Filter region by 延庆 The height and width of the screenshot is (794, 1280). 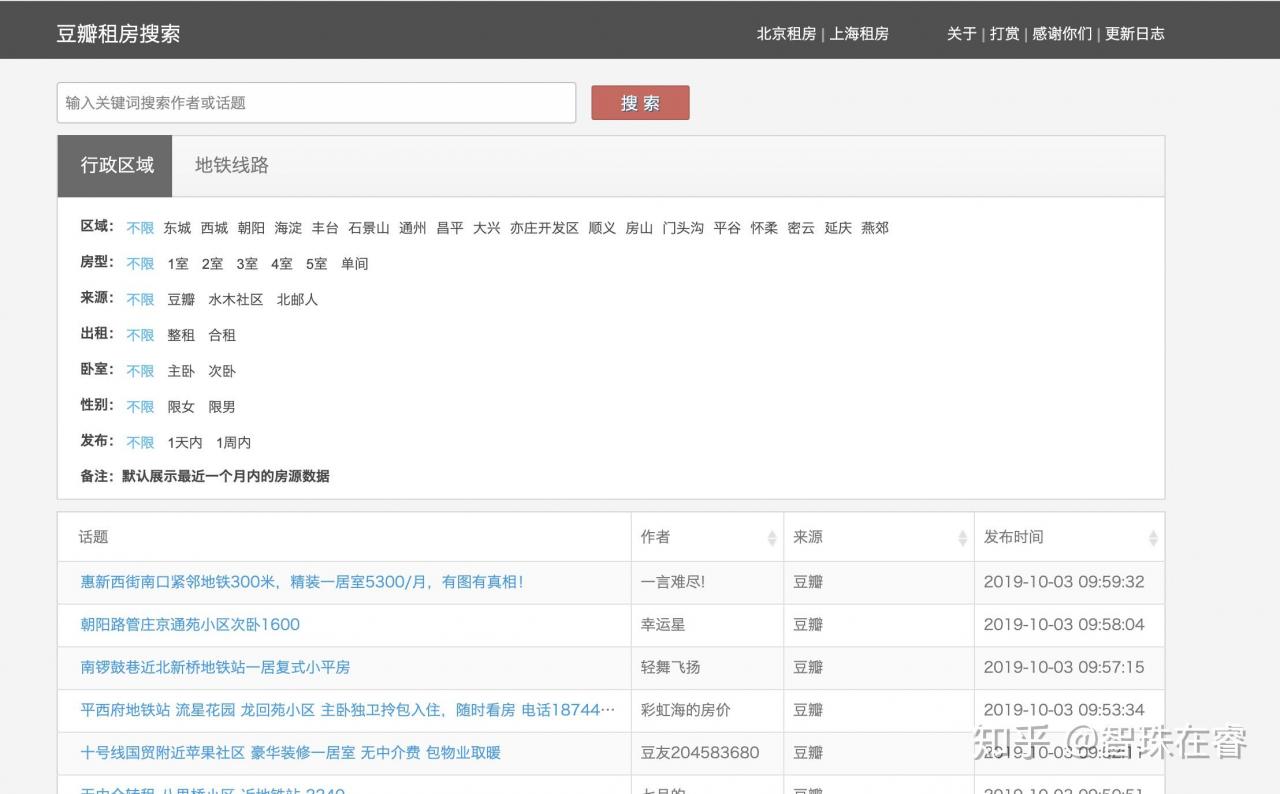pyautogui.click(x=838, y=228)
